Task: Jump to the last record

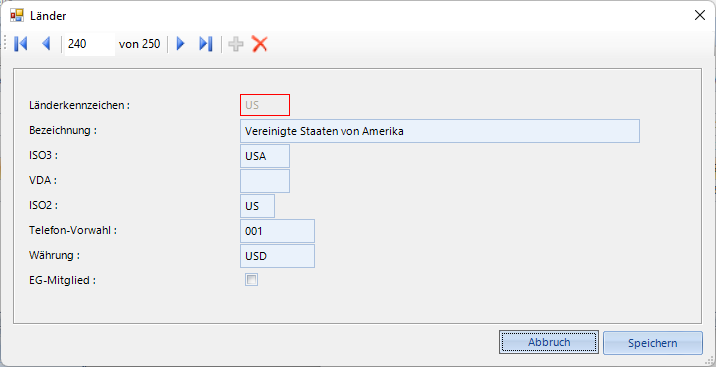Action: click(205, 44)
